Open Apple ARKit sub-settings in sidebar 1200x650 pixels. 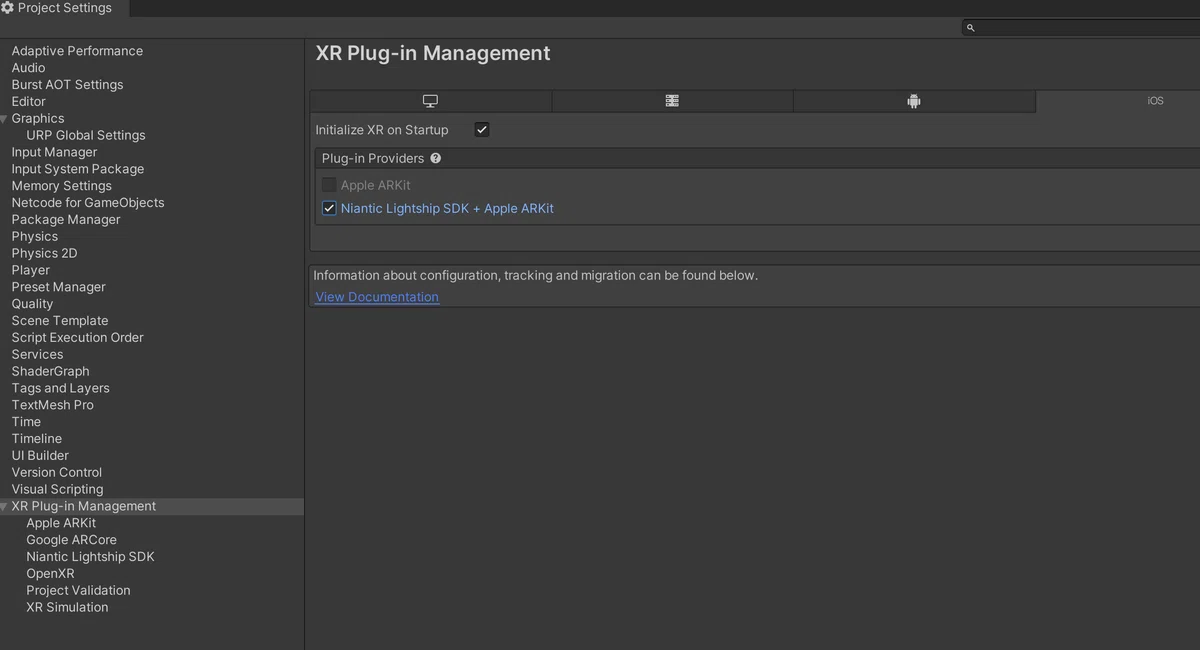[x=61, y=524]
